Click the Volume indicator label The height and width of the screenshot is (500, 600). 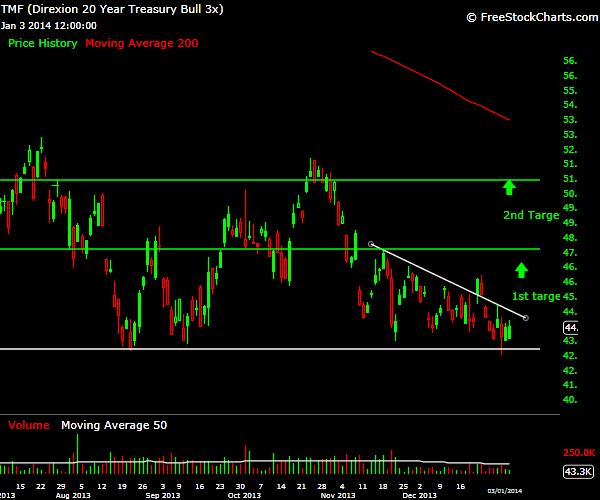tap(29, 425)
